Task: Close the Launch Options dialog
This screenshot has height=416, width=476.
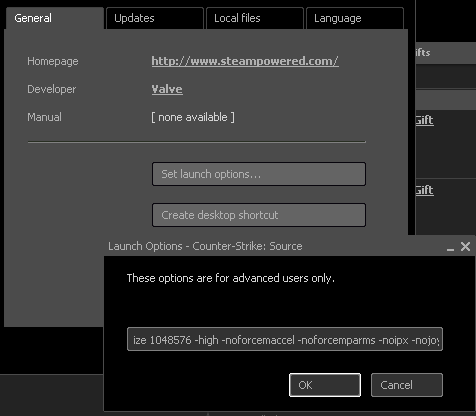Action: 465,247
